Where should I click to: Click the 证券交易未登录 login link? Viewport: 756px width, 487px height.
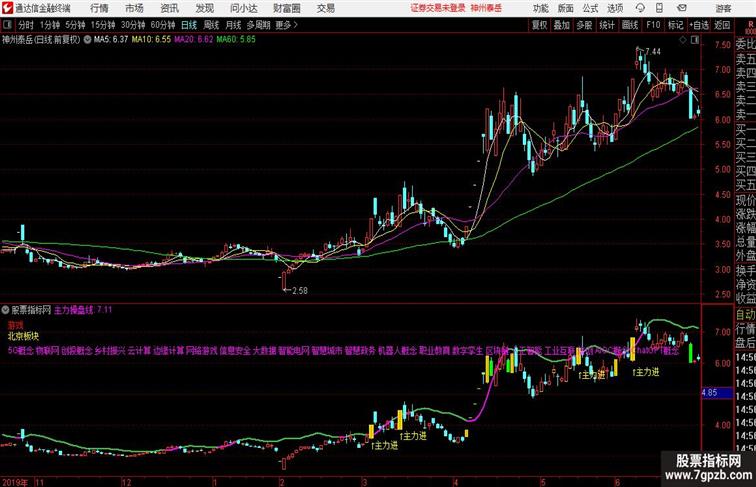[438, 8]
